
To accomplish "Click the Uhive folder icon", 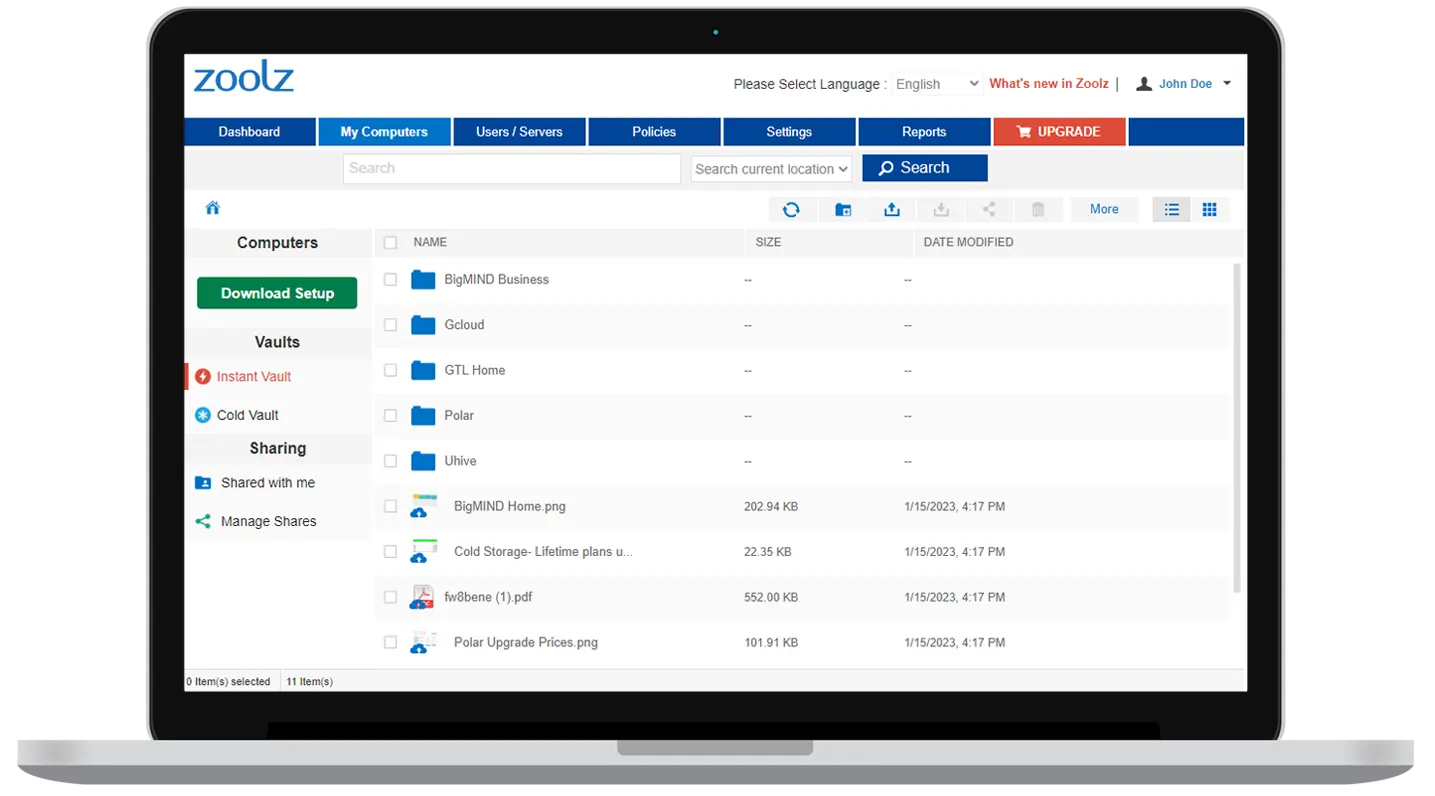I will click(423, 461).
